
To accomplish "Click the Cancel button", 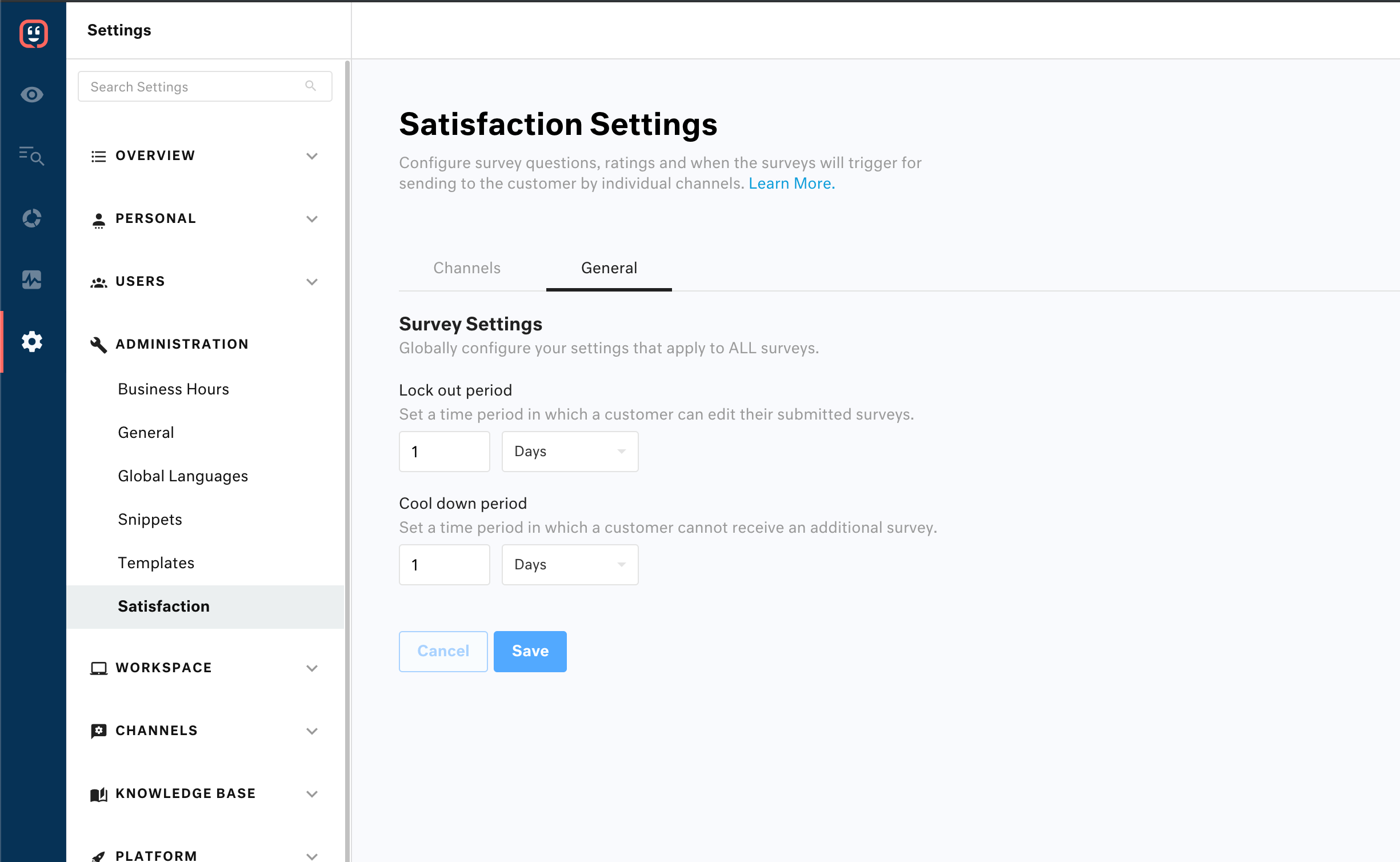I will click(x=443, y=651).
